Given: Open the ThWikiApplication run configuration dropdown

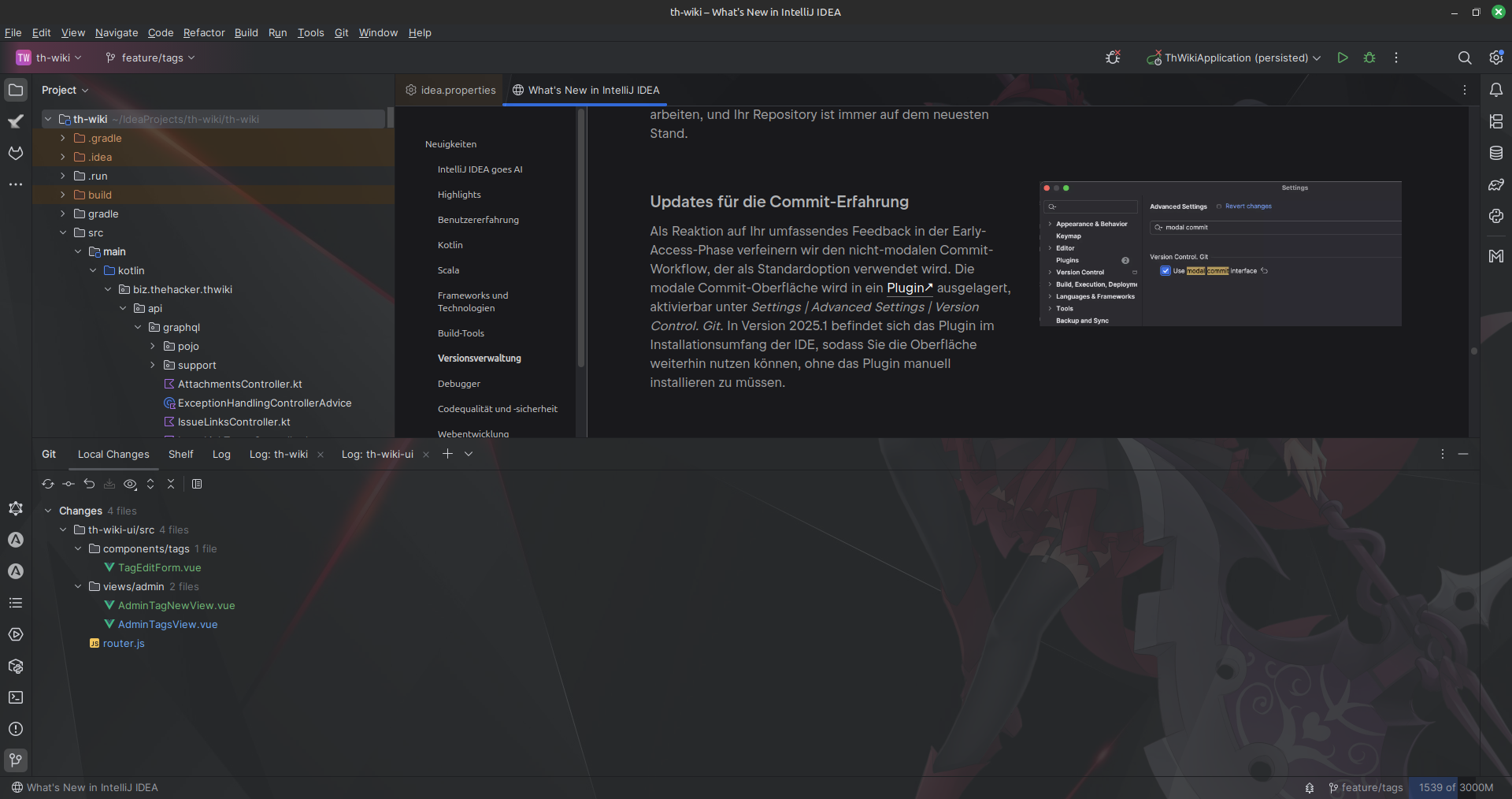Looking at the screenshot, I should [1233, 58].
